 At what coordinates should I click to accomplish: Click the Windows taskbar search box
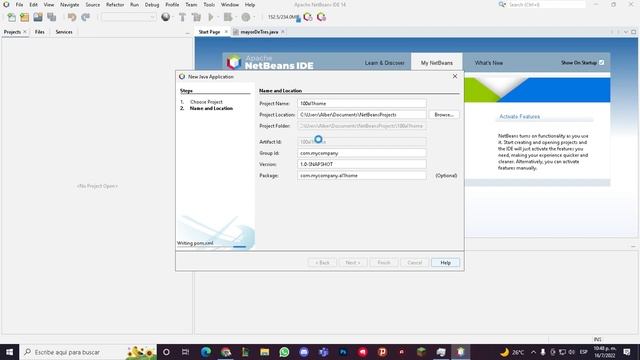pyautogui.click(x=88, y=352)
